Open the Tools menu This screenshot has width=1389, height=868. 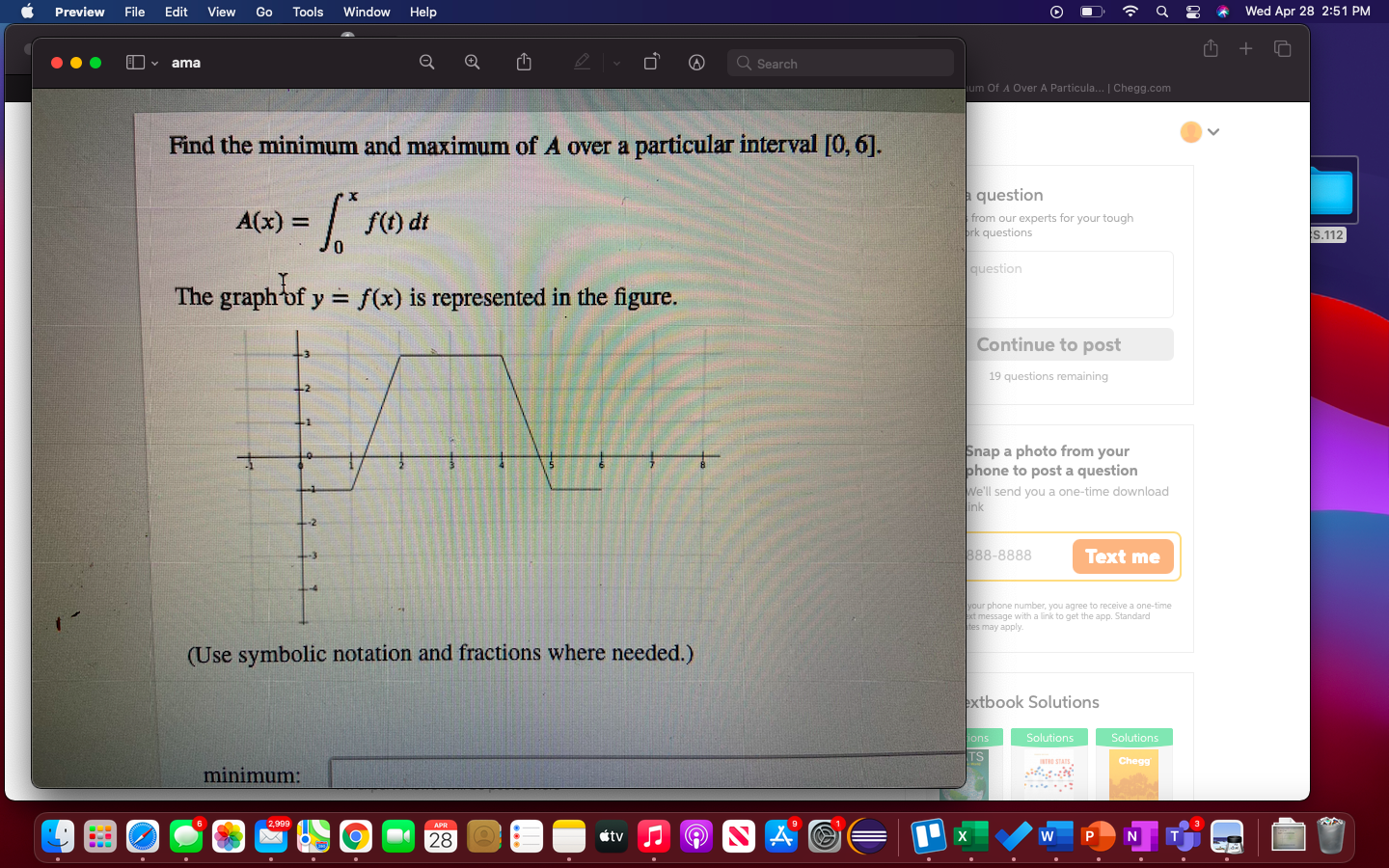(308, 12)
